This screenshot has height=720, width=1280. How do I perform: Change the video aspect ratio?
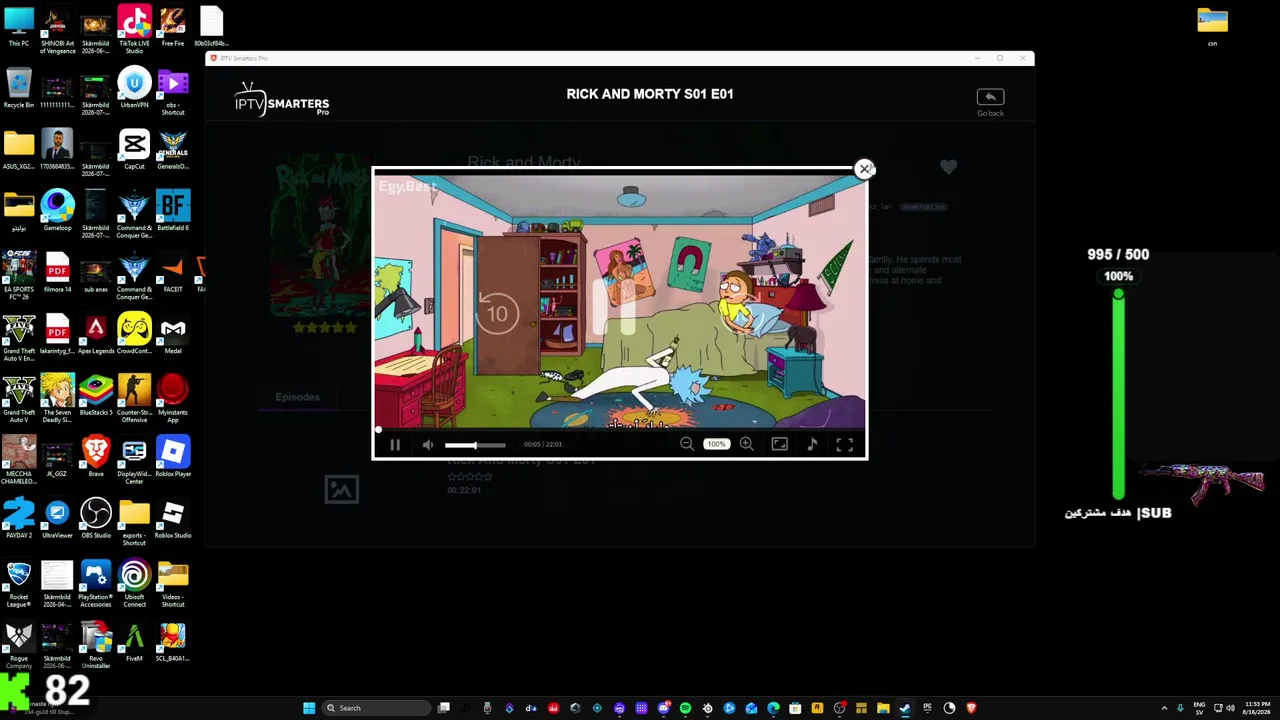pyautogui.click(x=779, y=444)
